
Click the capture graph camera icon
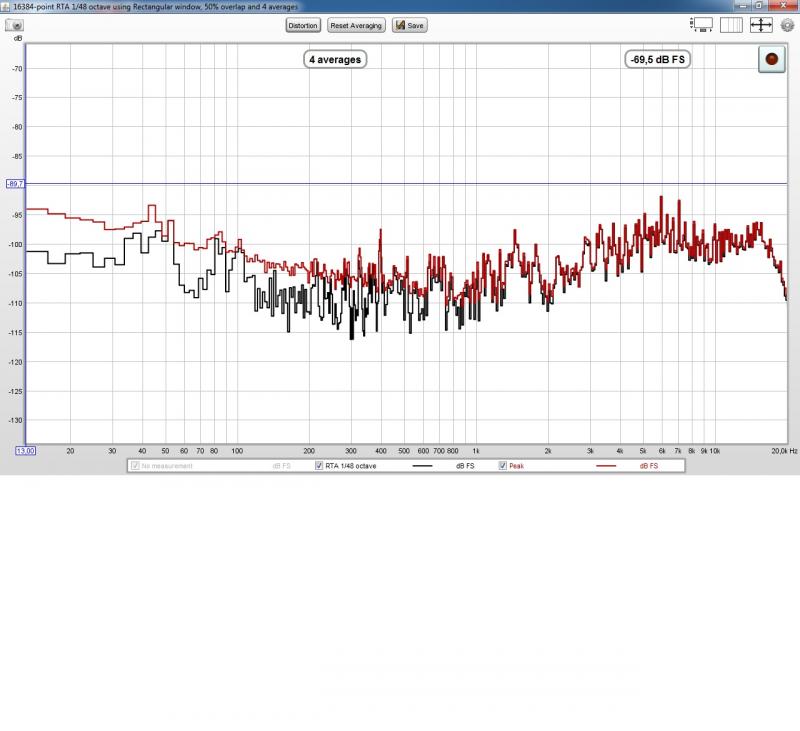16,25
